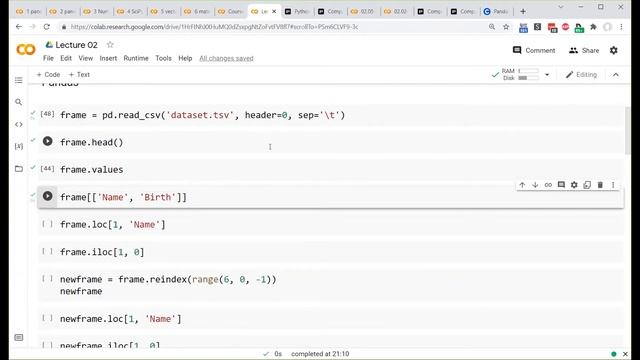Click the green runtime status indicator dot

pyautogui.click(x=613, y=354)
